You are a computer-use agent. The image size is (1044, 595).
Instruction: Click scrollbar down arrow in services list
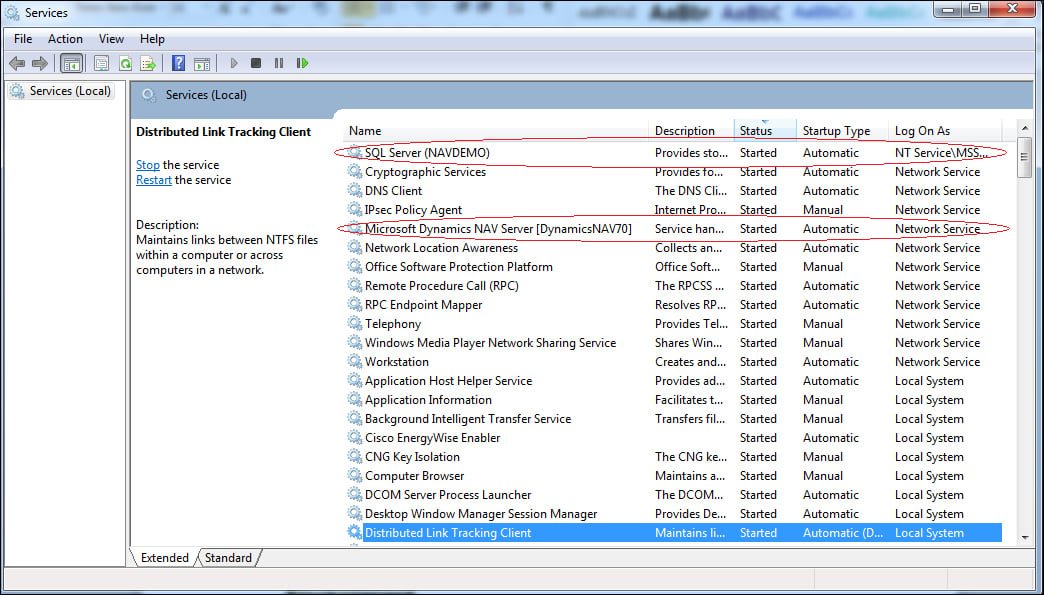(1025, 538)
